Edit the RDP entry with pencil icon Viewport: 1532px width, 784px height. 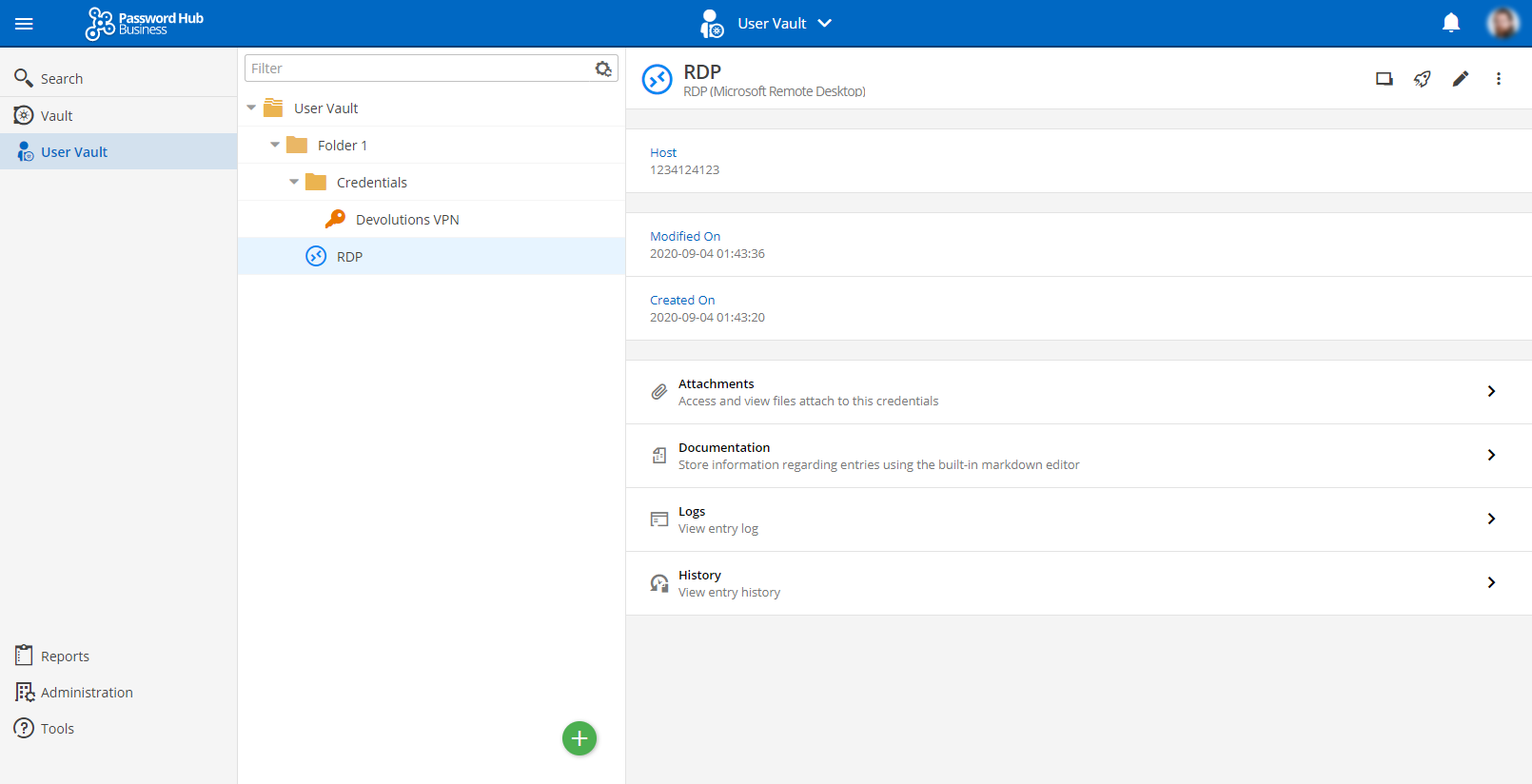click(1461, 79)
